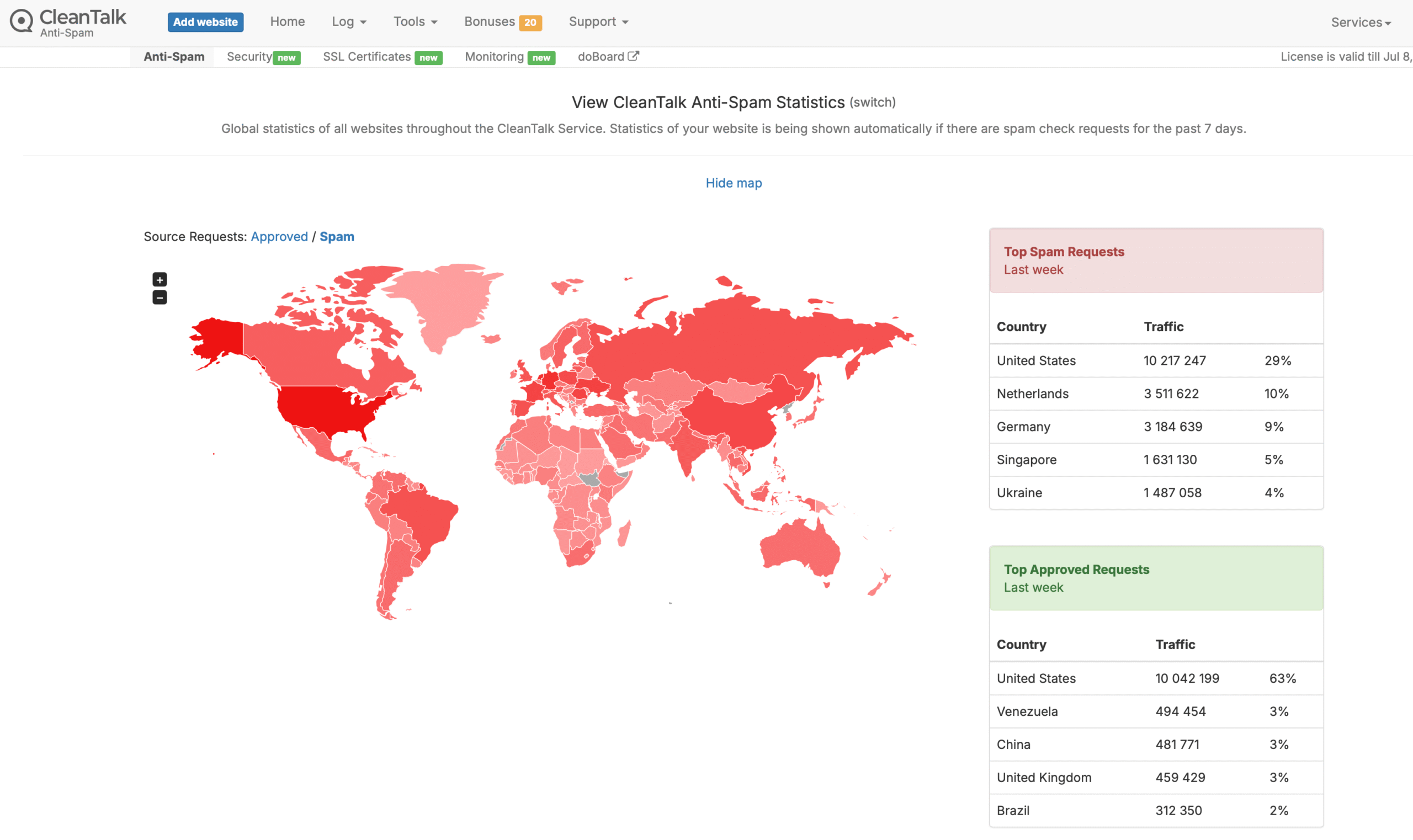The width and height of the screenshot is (1413, 840).
Task: Go to the Home page
Action: (288, 22)
